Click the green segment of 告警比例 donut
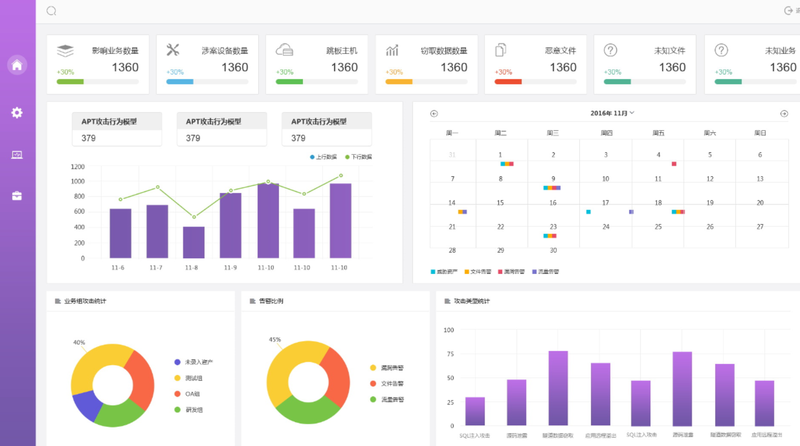The image size is (800, 446). point(308,410)
